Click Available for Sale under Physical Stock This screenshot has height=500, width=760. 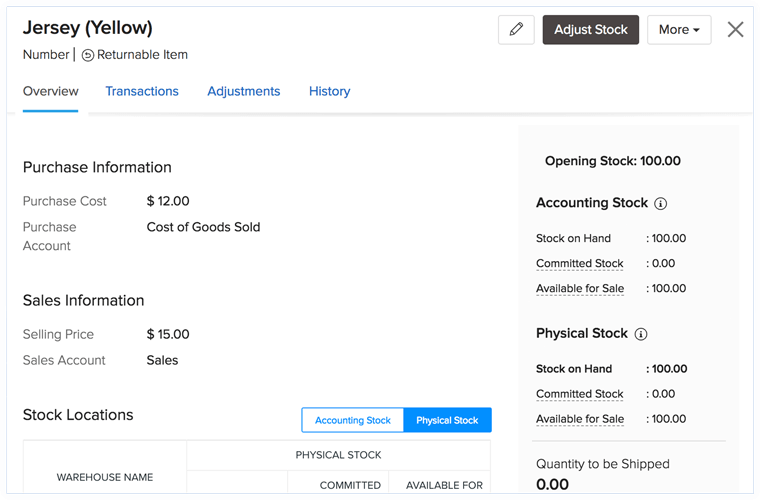pyautogui.click(x=580, y=419)
